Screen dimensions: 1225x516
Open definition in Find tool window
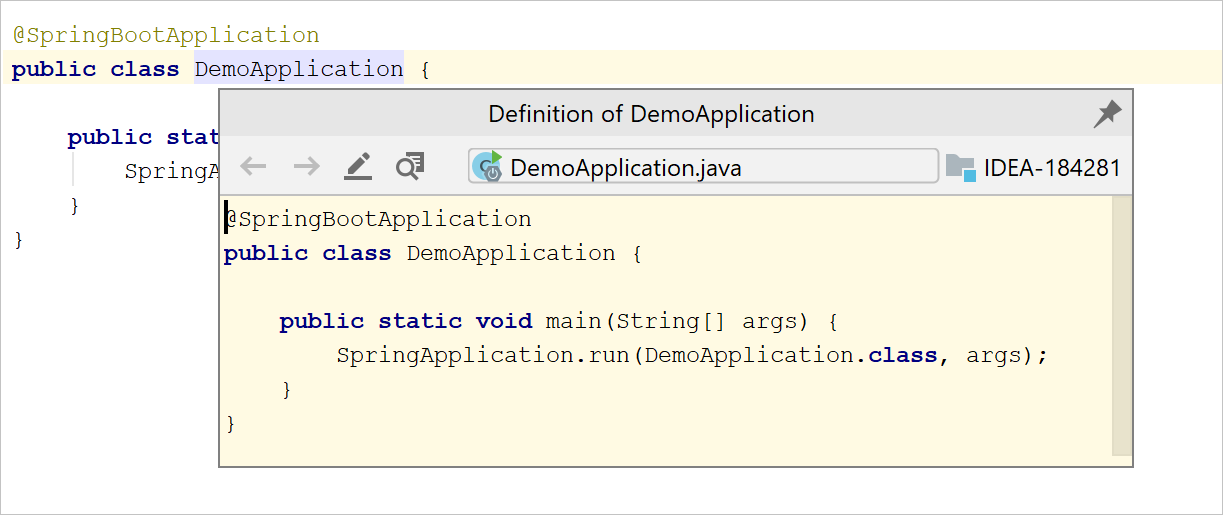pyautogui.click(x=410, y=166)
